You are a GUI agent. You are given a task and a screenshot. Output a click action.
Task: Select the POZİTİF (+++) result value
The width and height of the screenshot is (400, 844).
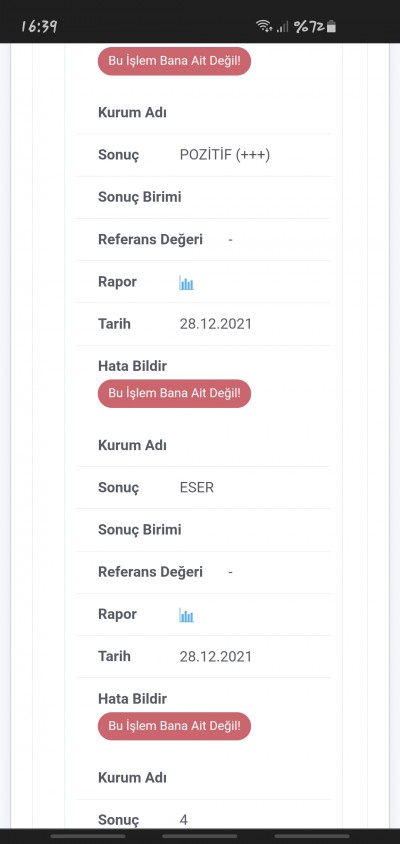225,155
